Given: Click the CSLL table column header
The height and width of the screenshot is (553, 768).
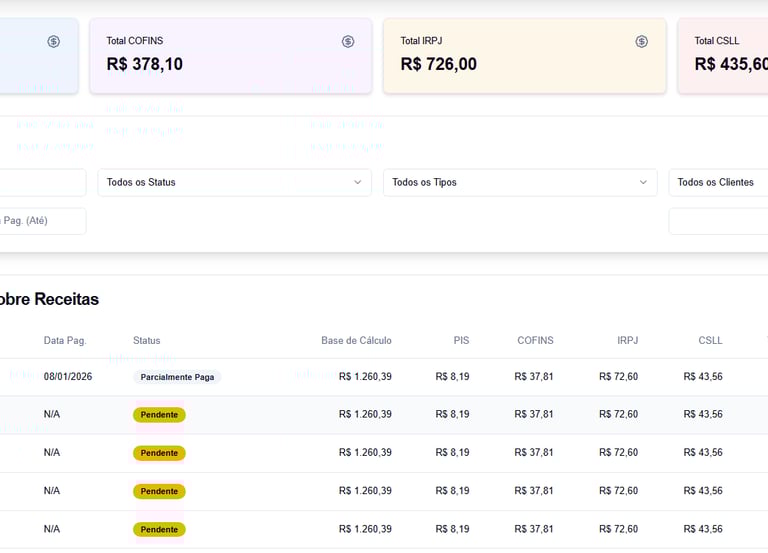Looking at the screenshot, I should click(x=710, y=340).
